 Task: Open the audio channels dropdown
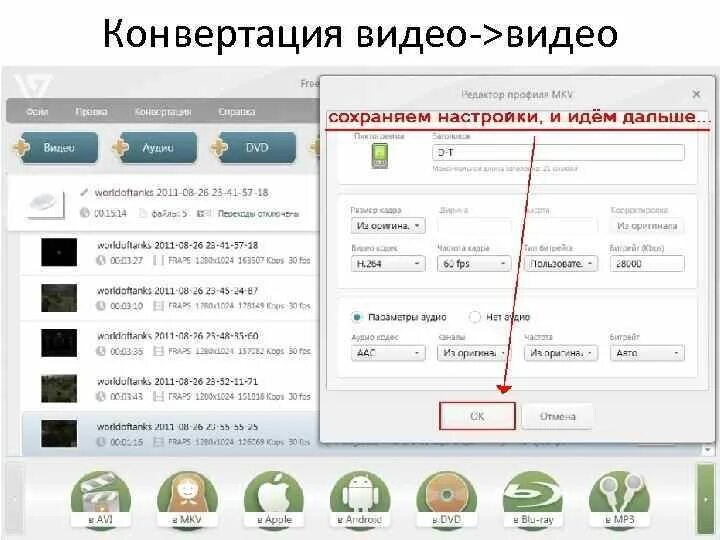coord(473,353)
